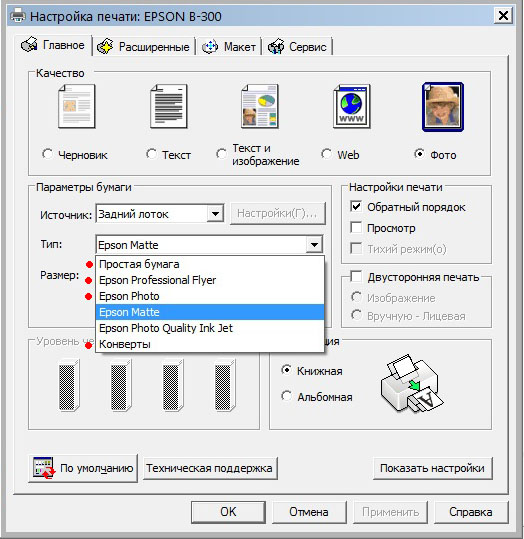Expand the Источник dropdown arrow
Screen dimensions: 524x539
click(215, 214)
